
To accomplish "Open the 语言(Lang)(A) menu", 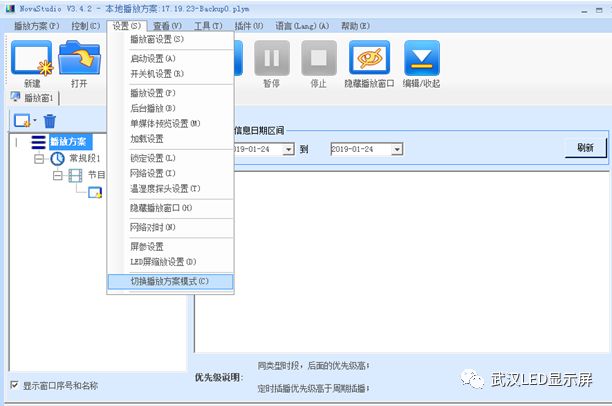I will [x=302, y=26].
